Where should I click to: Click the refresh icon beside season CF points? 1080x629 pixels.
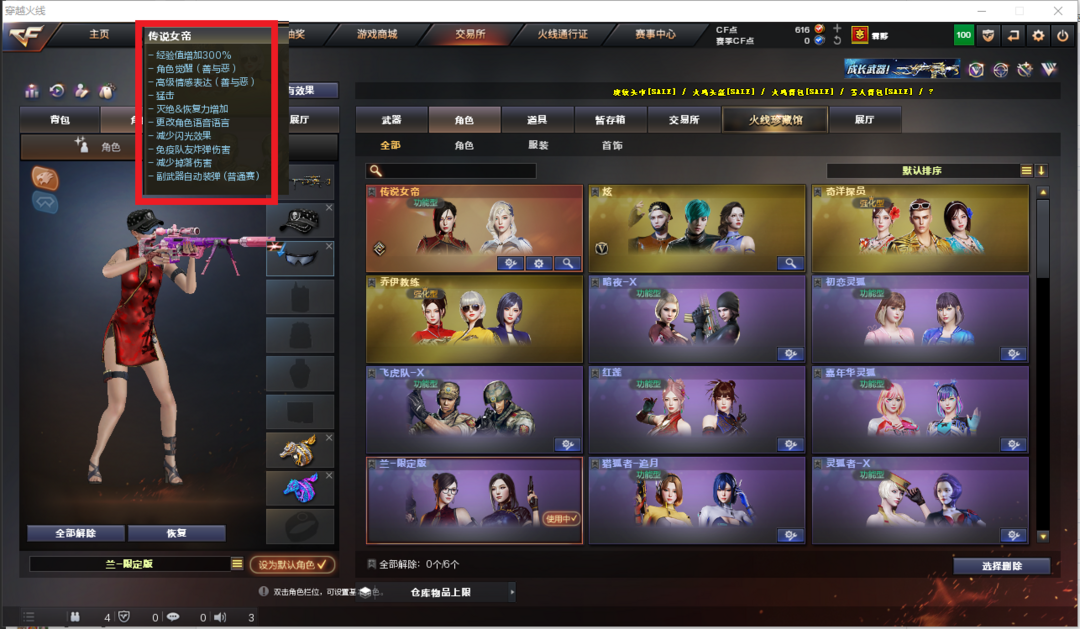[x=837, y=41]
